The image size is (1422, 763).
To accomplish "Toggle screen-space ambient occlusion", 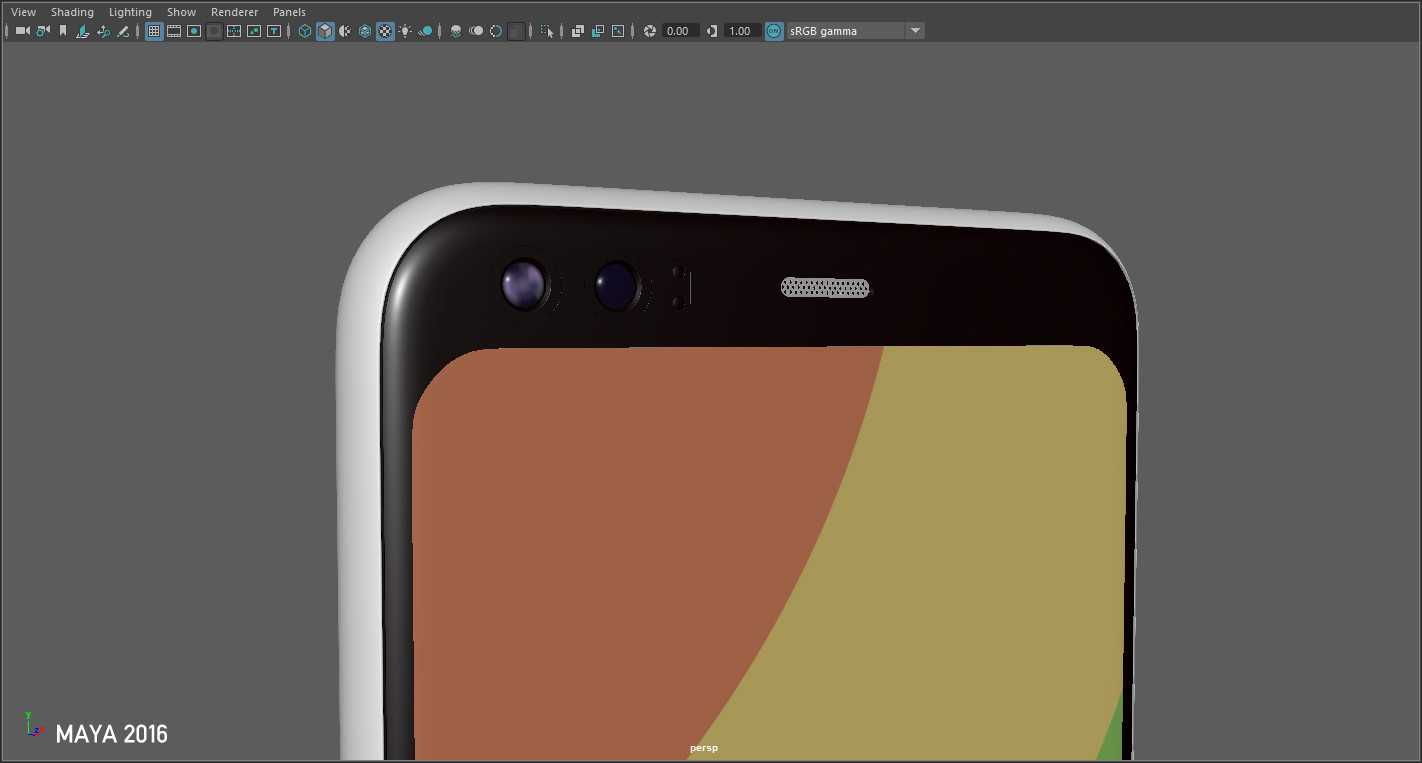I will [455, 30].
